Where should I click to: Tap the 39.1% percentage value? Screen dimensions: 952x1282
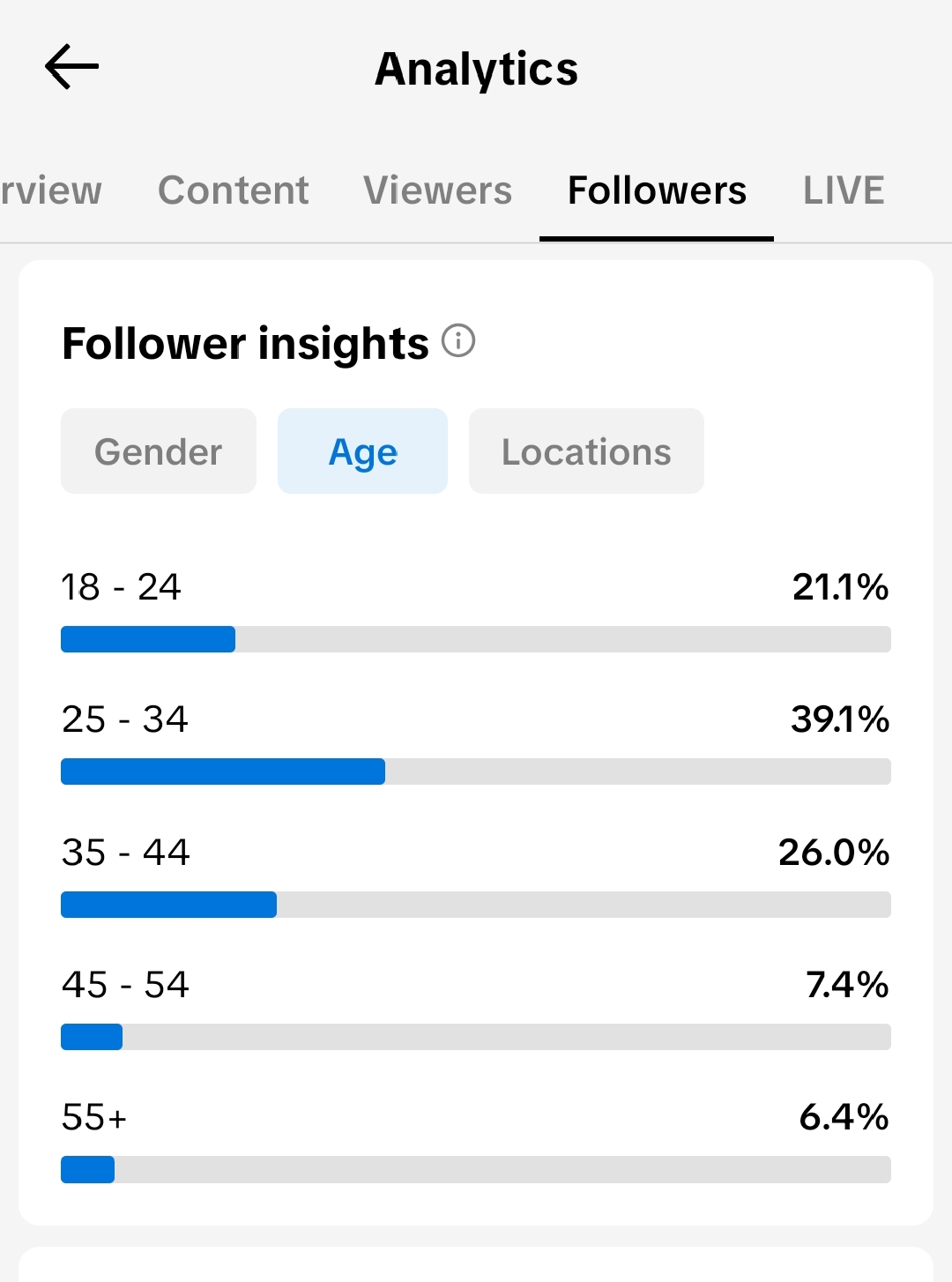point(840,719)
